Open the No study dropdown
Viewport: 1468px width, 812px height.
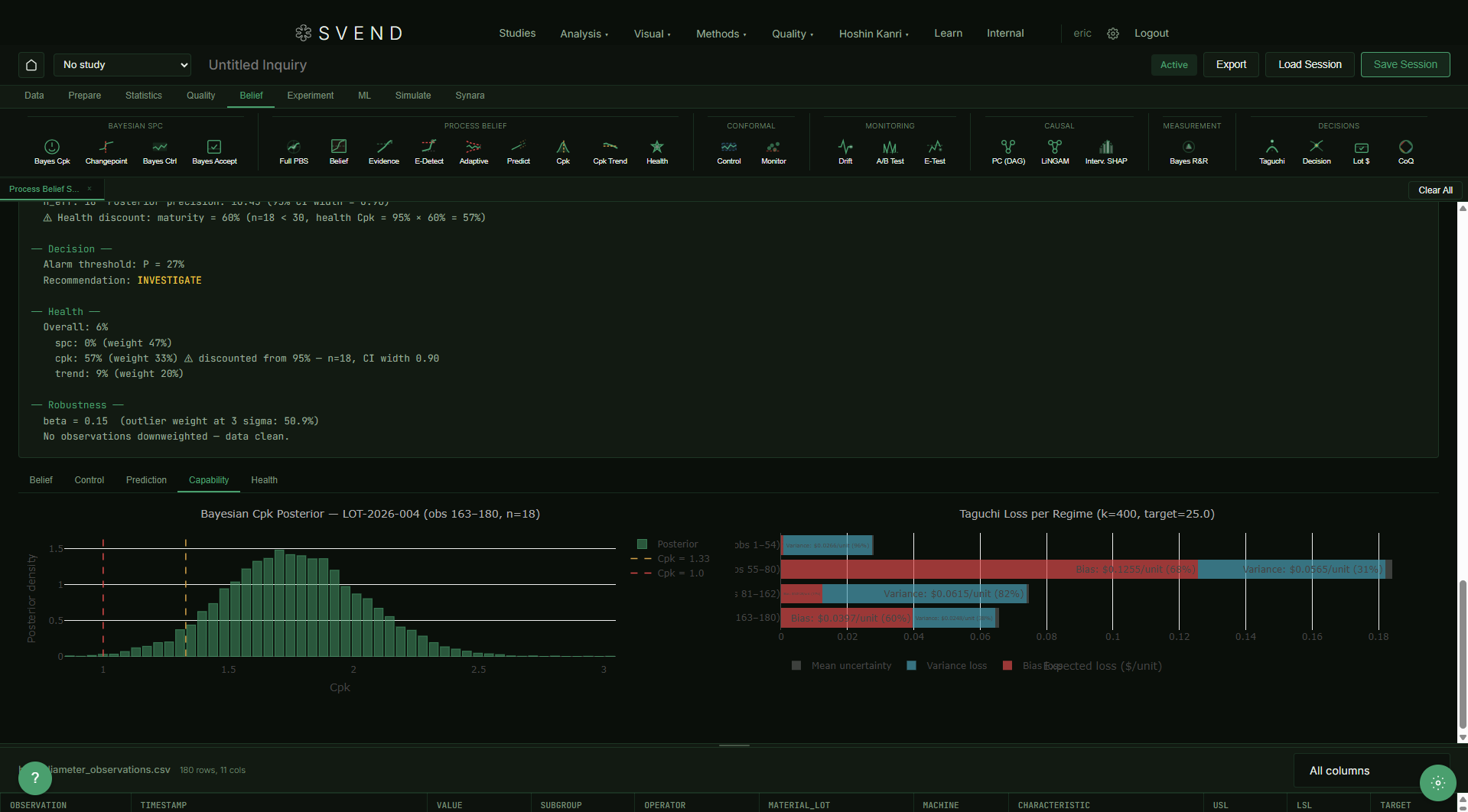[122, 65]
